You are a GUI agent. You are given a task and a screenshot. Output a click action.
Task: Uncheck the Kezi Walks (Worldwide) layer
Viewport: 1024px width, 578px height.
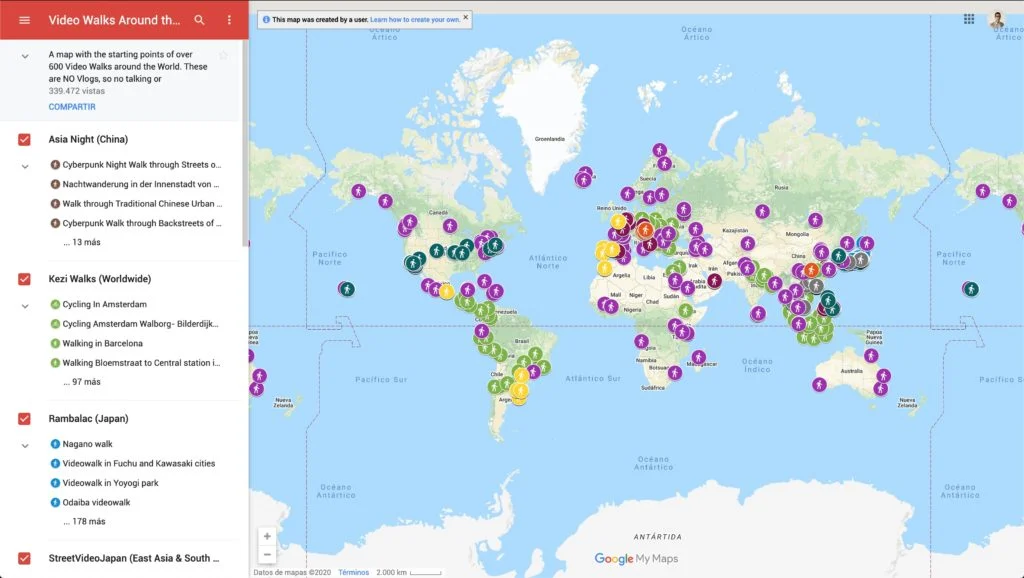click(x=24, y=279)
